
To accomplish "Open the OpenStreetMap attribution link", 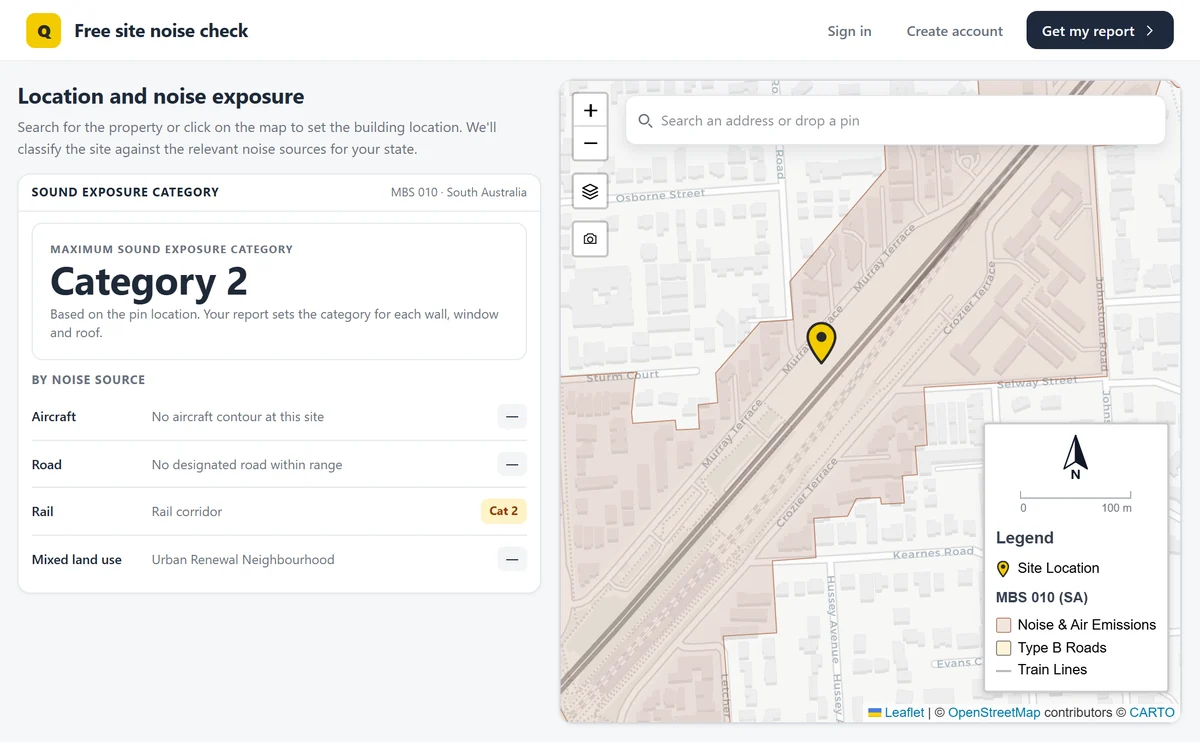I will click(994, 712).
